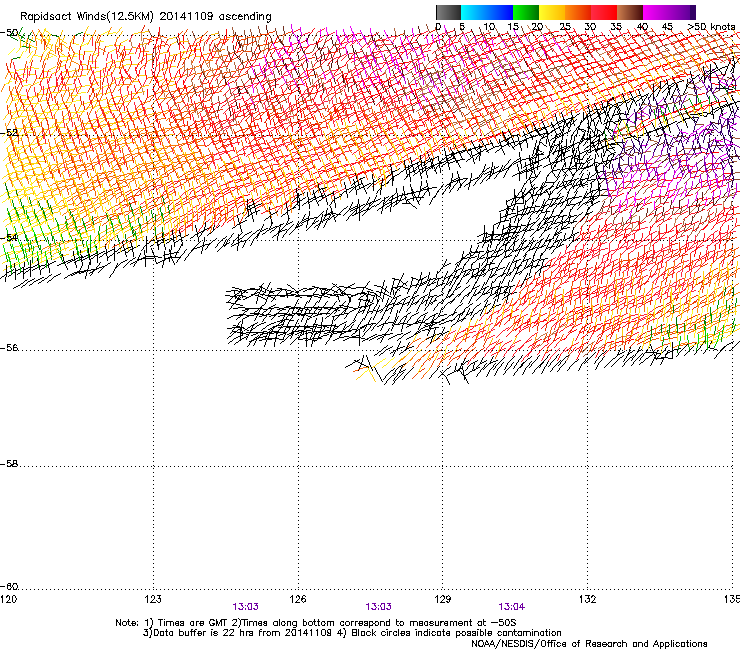The width and height of the screenshot is (740, 650).
Task: Click the longitude label '123'
Action: [153, 599]
